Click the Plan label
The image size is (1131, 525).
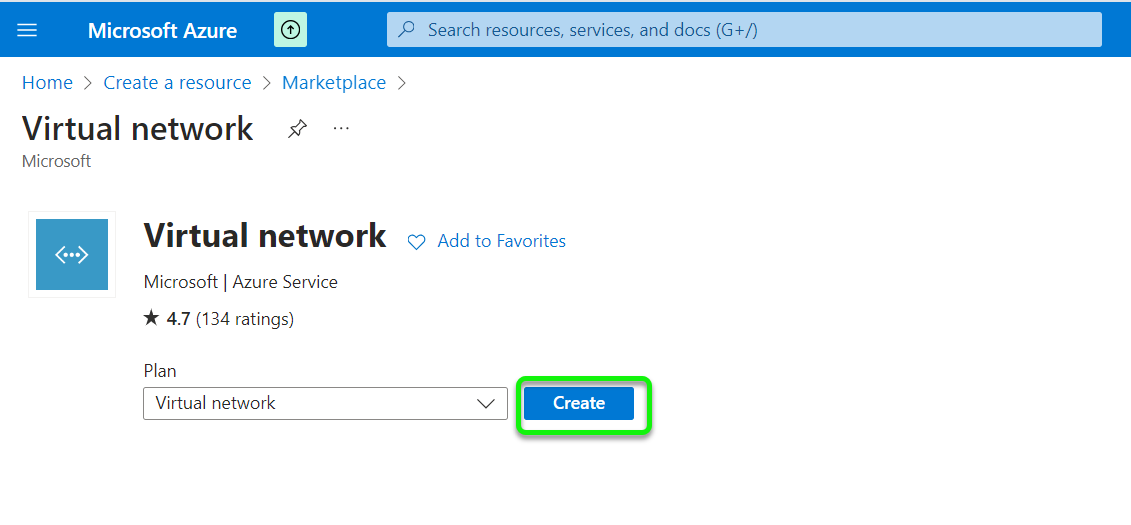tap(160, 371)
